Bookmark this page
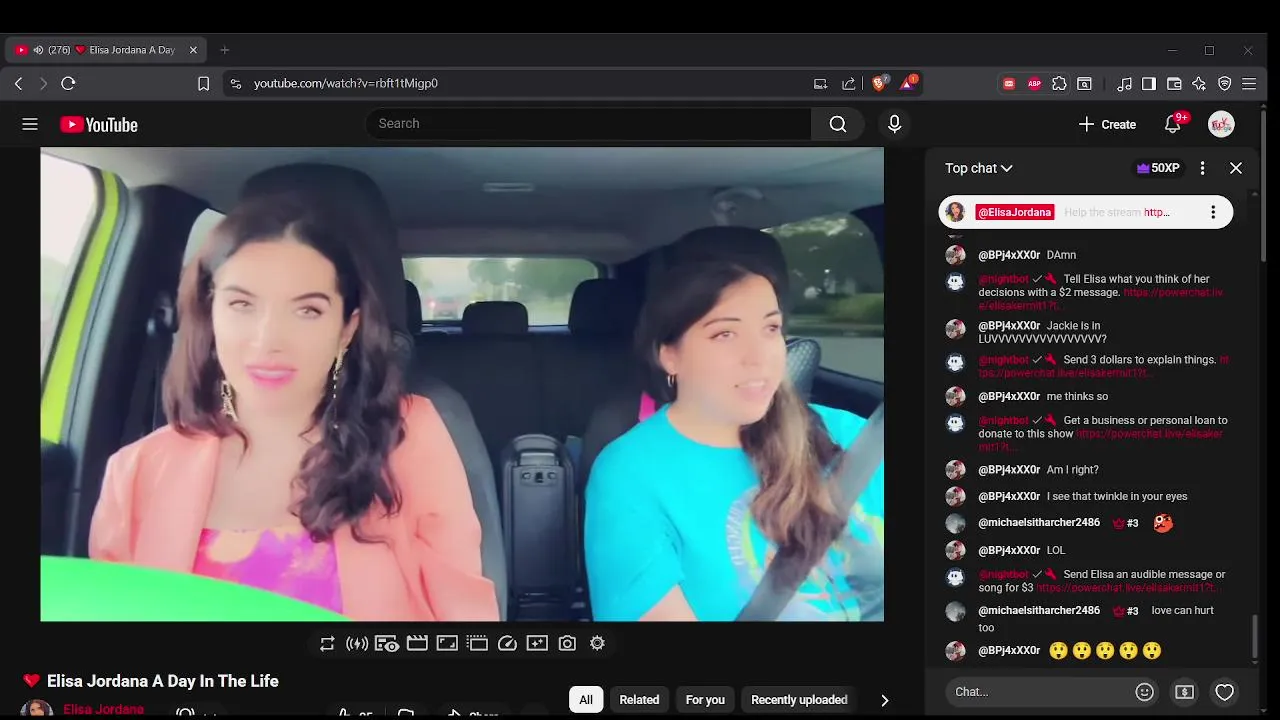This screenshot has width=1280, height=720. pos(203,84)
